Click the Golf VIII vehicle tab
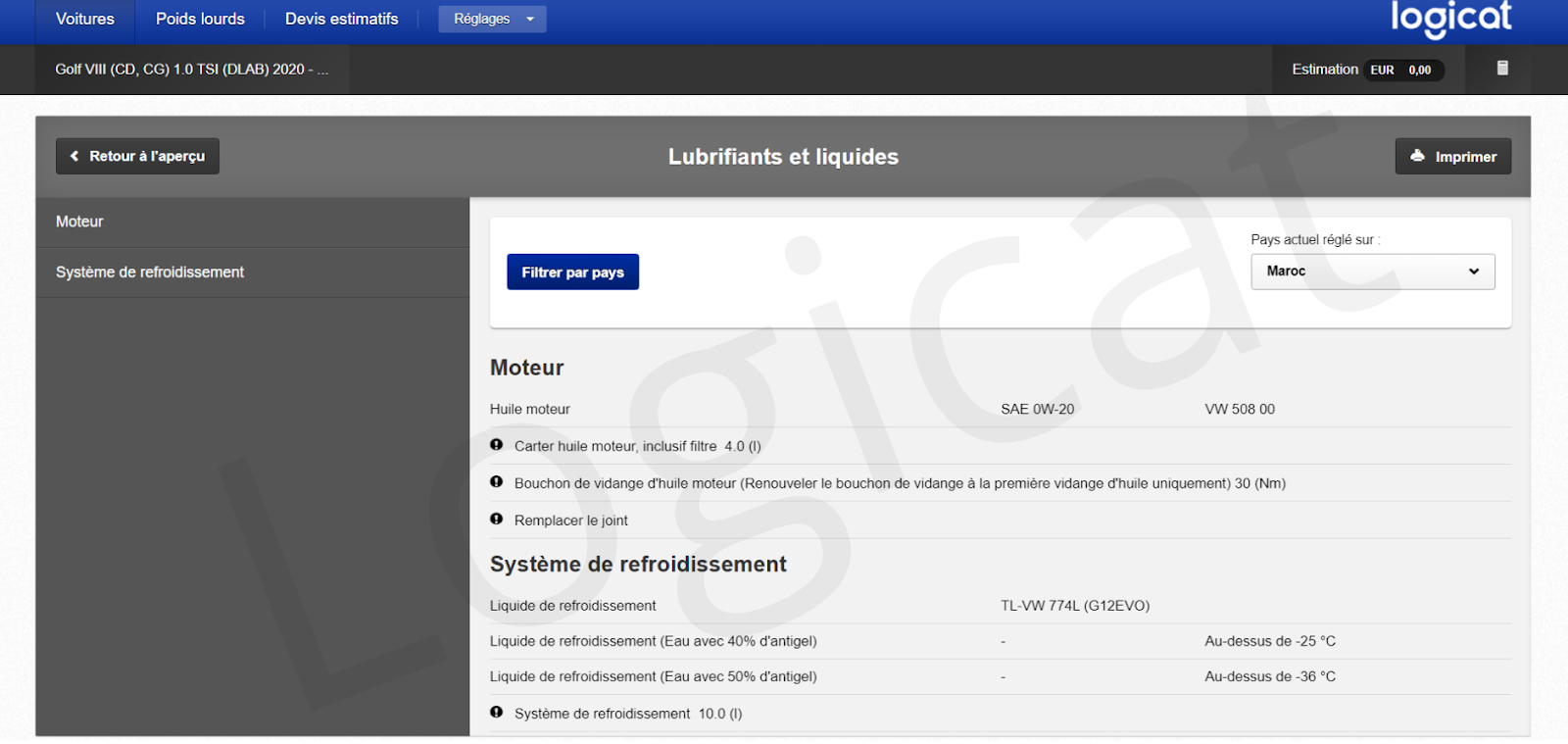This screenshot has height=744, width=1568. 192,70
